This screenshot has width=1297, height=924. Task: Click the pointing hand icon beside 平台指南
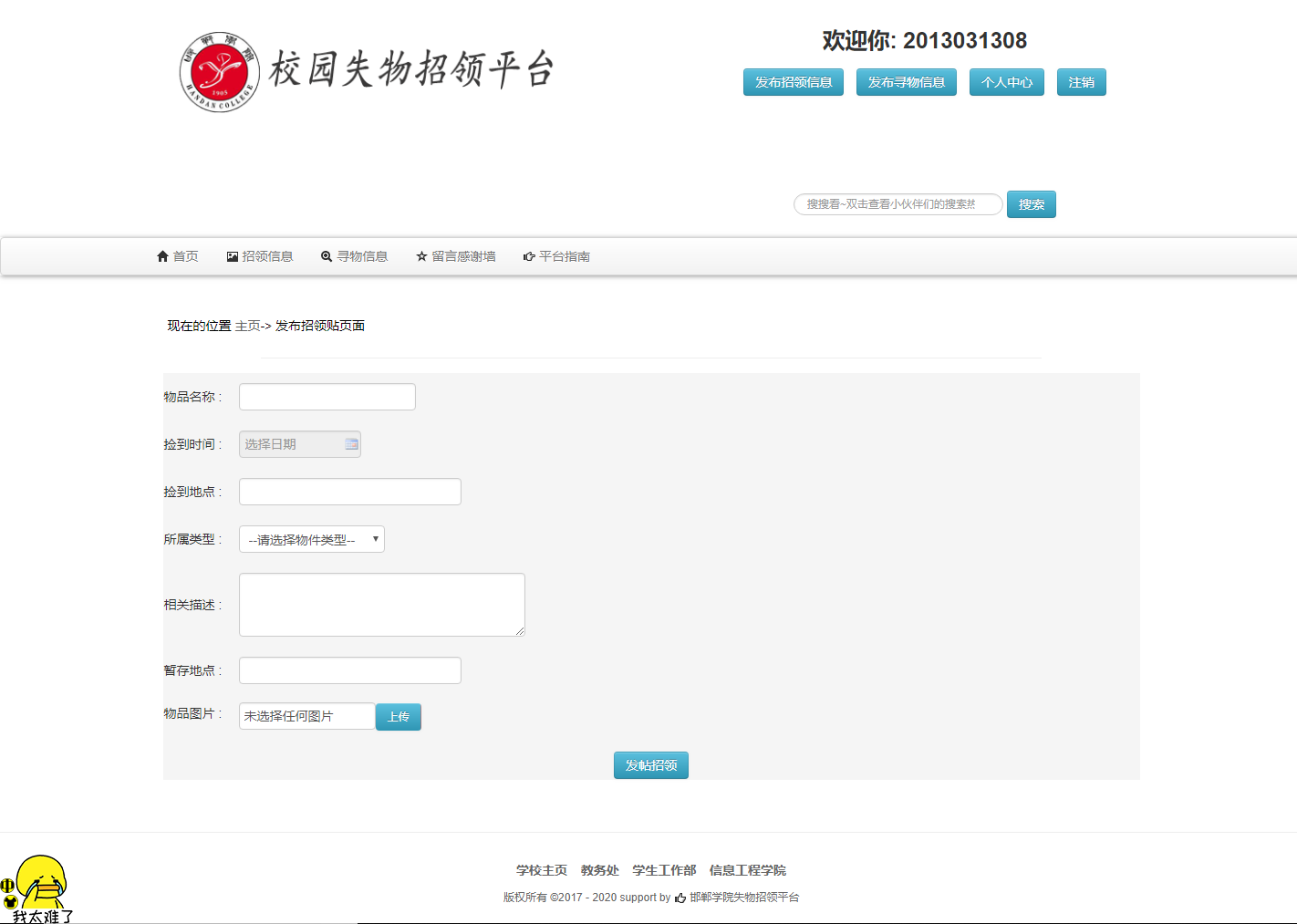pyautogui.click(x=529, y=256)
